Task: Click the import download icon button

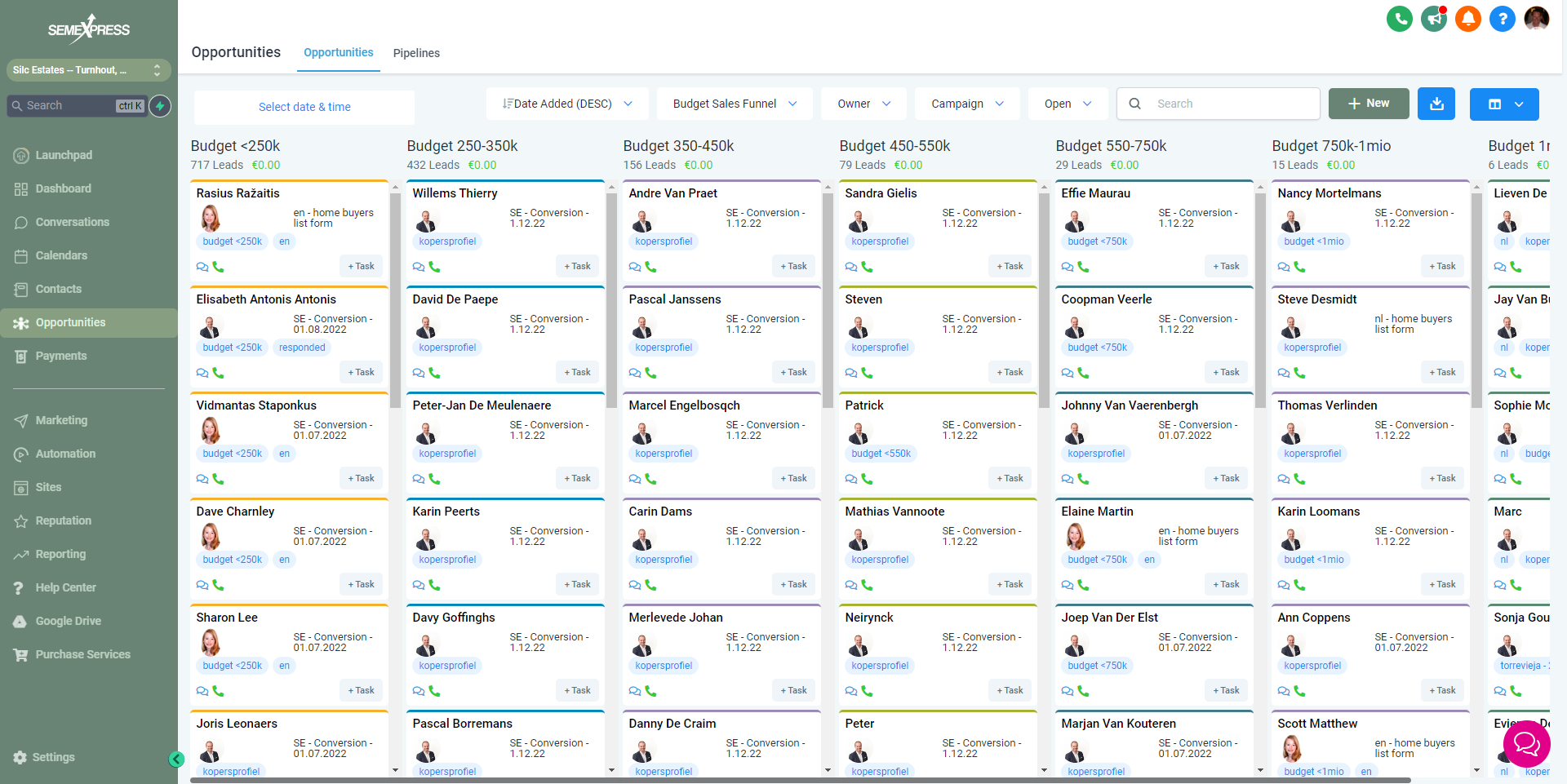Action: [x=1436, y=104]
